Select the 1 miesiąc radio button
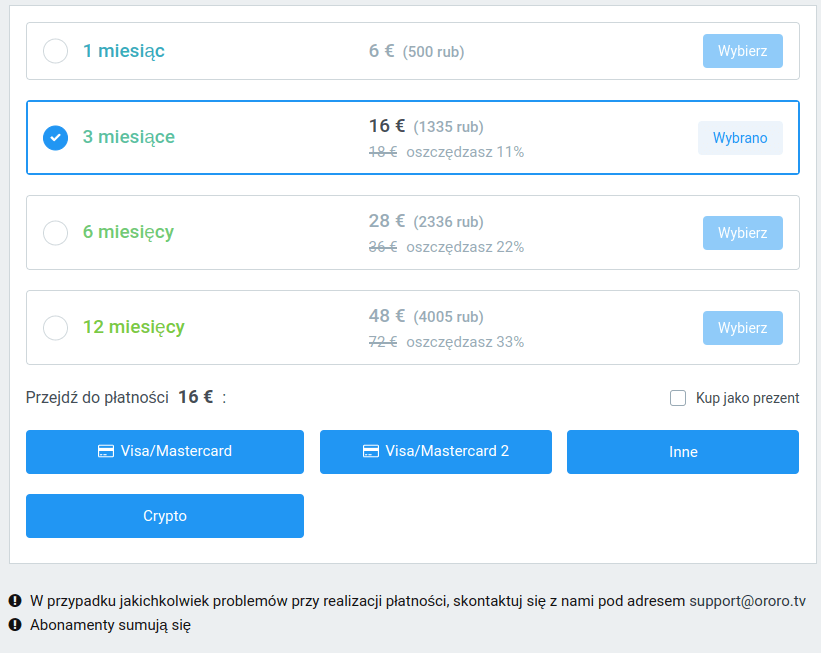Viewport: 821px width, 653px height. 56,51
